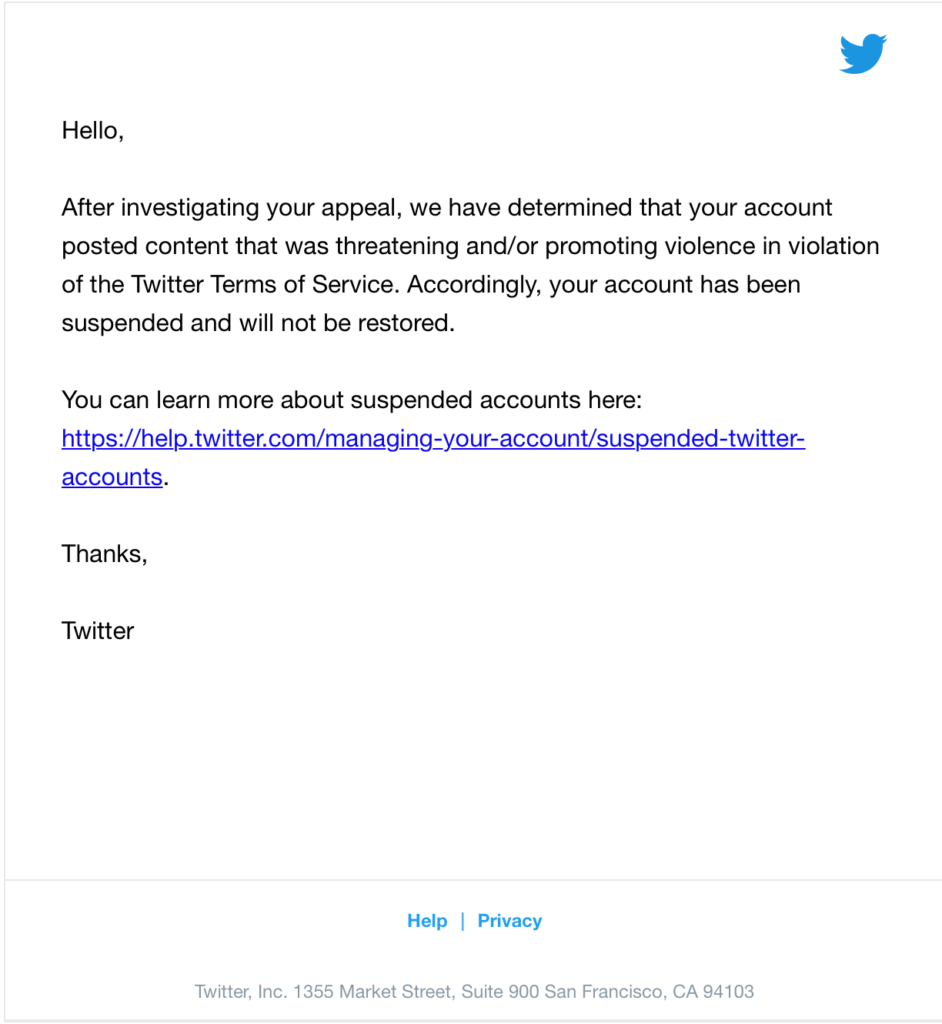This screenshot has height=1024, width=942.
Task: Click the "Twitter" signature text
Action: [98, 631]
